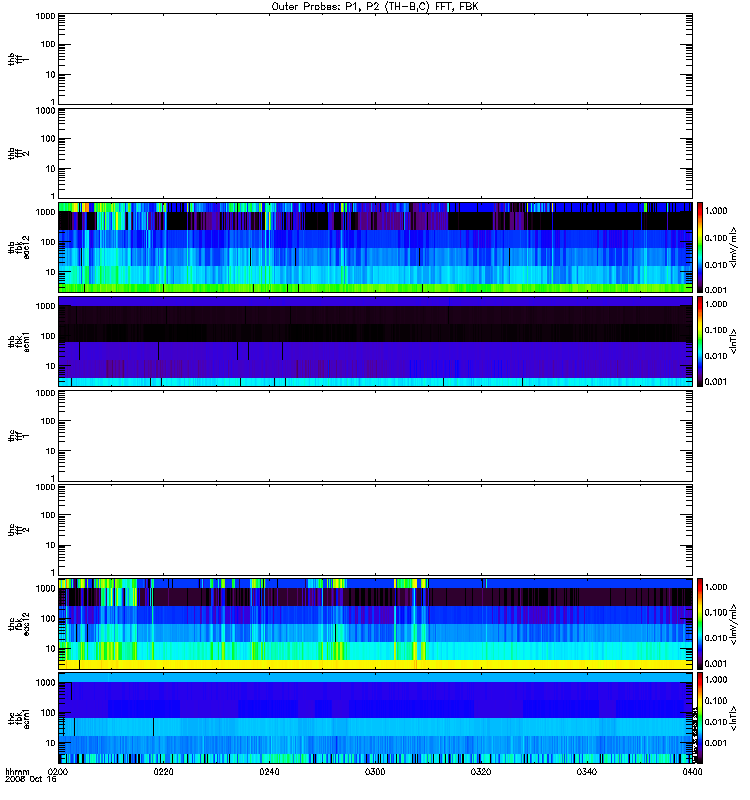
Task: Click the 'thc fbk edc12' y-axis title
Action: [18, 624]
